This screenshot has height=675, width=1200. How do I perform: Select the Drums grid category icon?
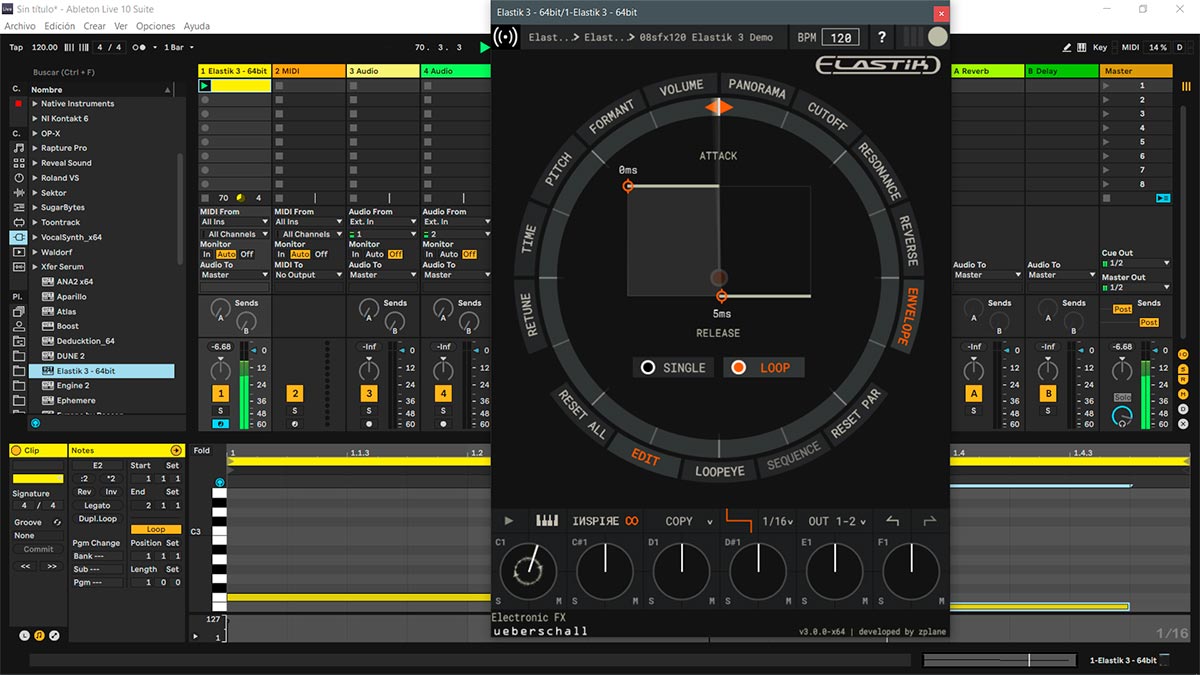point(18,163)
